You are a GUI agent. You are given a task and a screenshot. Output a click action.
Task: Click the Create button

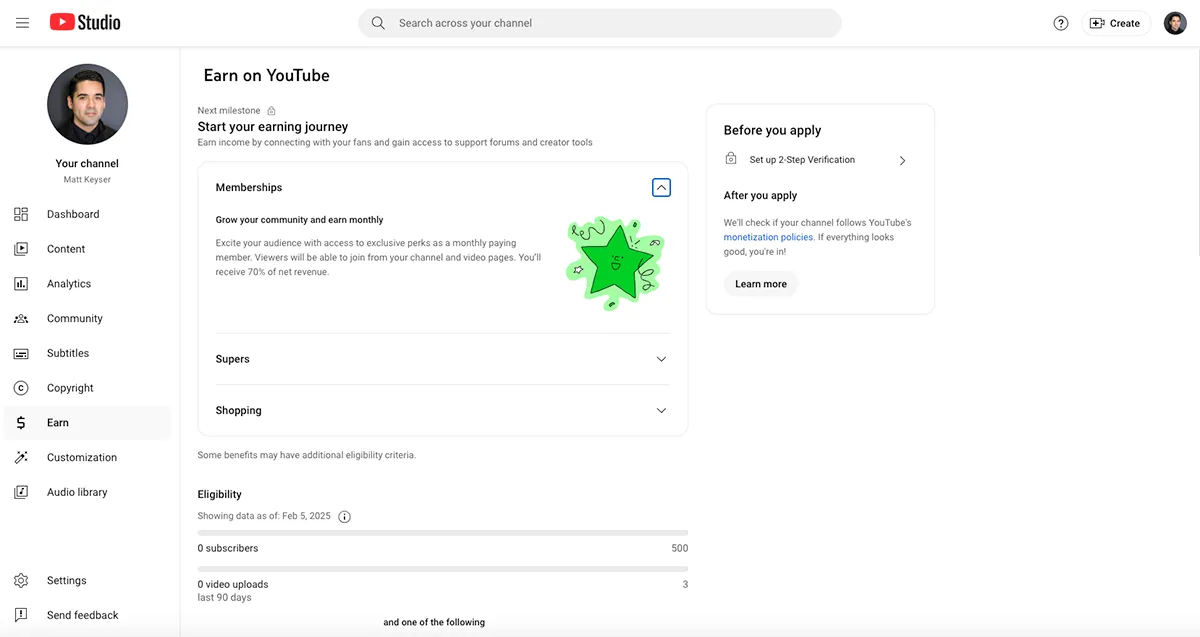(x=1114, y=23)
